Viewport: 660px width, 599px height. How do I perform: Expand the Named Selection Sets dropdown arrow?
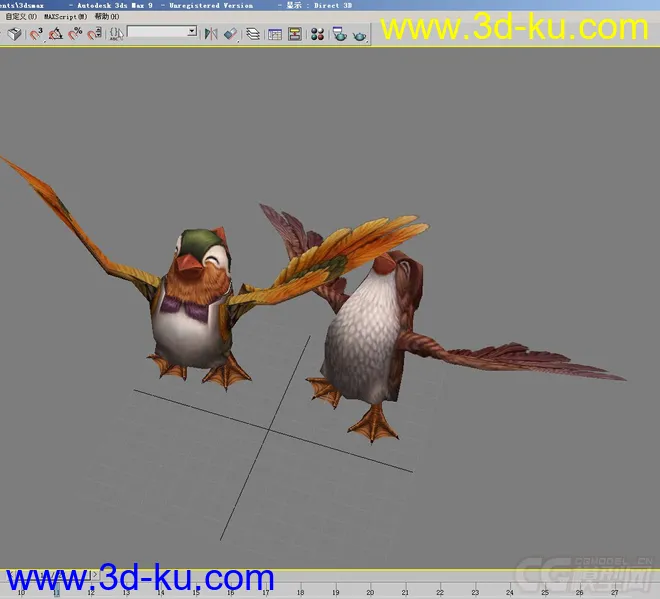click(192, 32)
